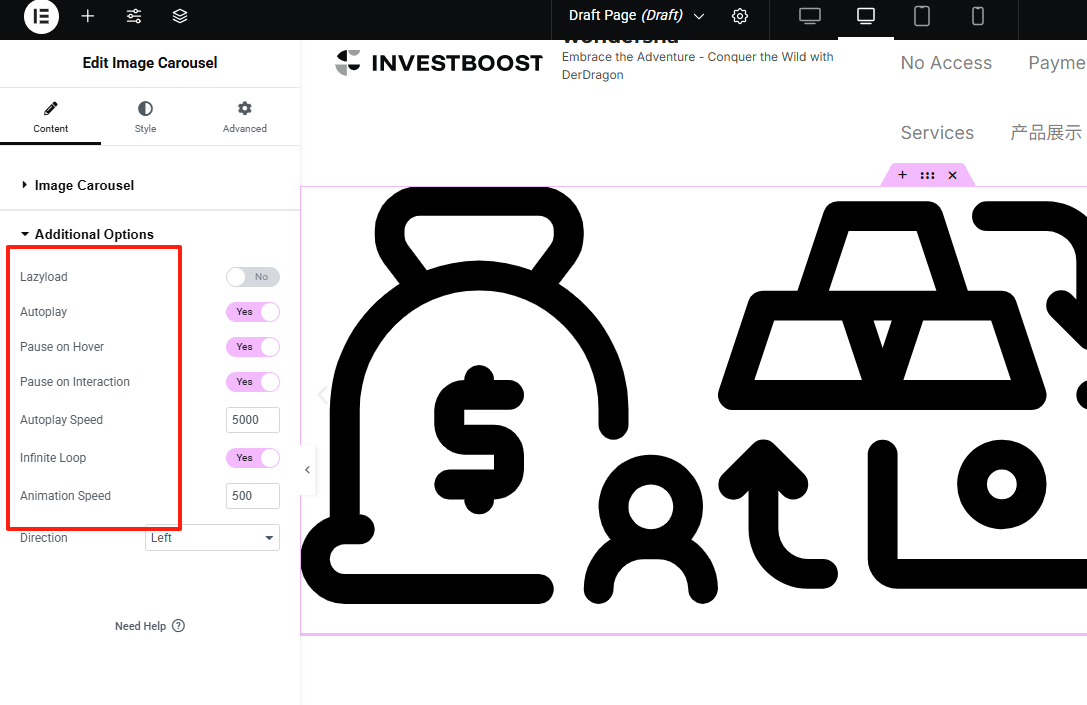The height and width of the screenshot is (705, 1087).
Task: Switch to tablet portrait preview icon
Action: pos(922,16)
